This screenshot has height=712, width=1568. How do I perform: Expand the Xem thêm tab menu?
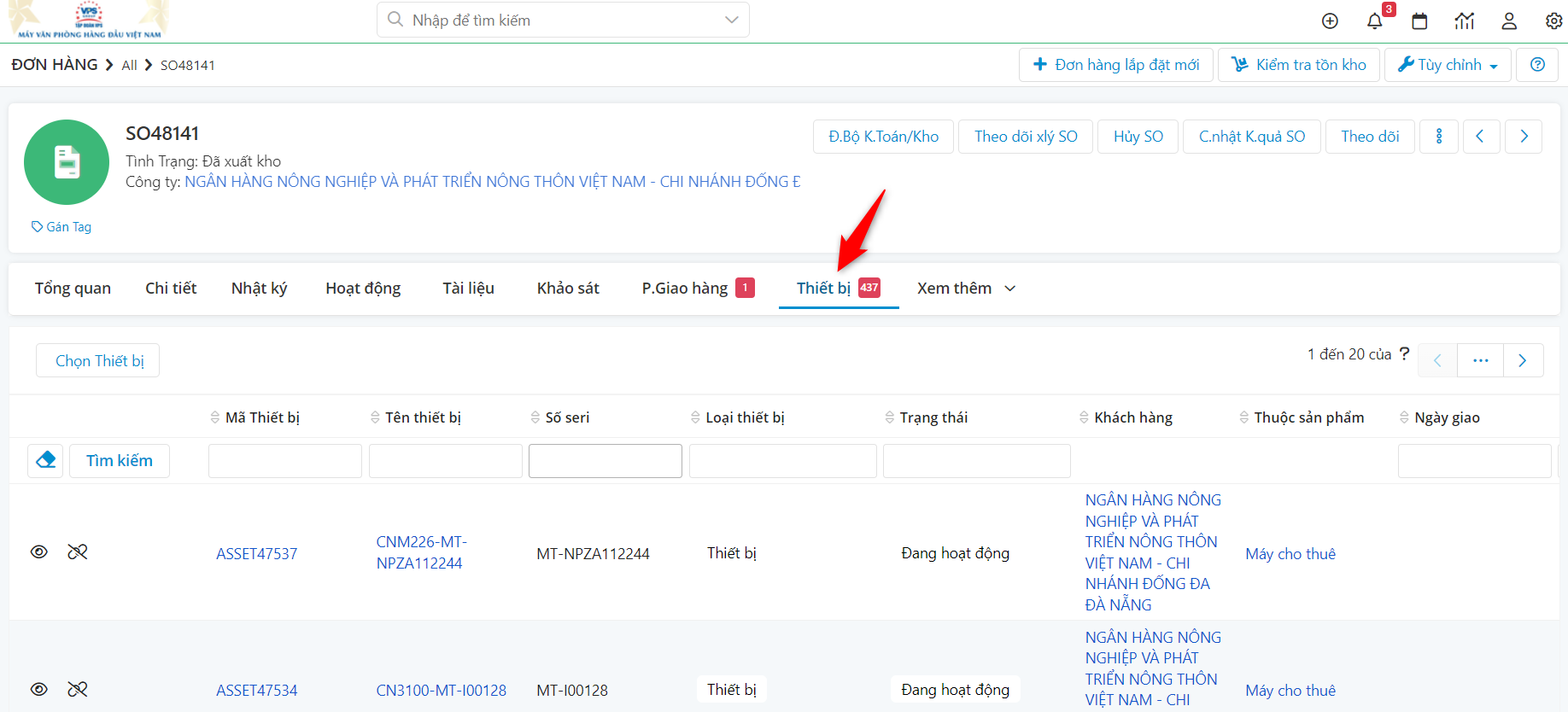(x=966, y=289)
